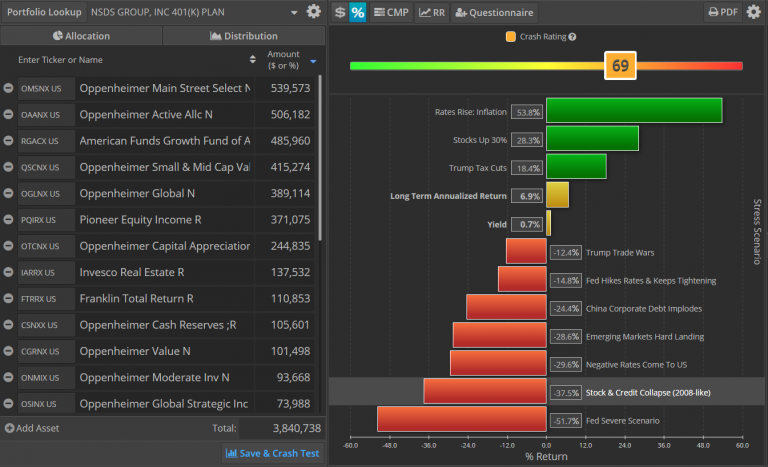Expand the Portfolio Lookup dropdown arrow
Screen dimensions: 768x467
294,12
